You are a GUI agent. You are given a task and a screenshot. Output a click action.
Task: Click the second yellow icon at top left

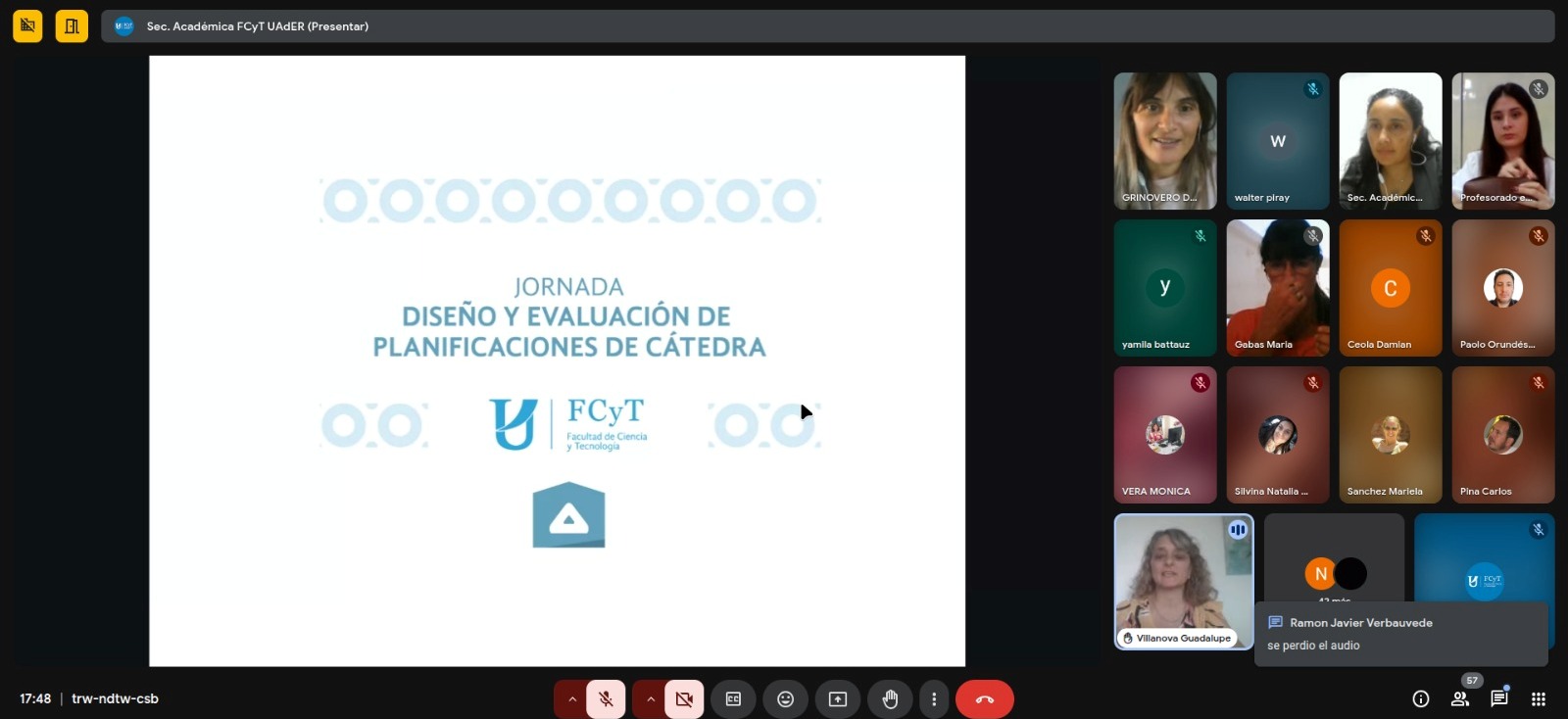point(72,26)
